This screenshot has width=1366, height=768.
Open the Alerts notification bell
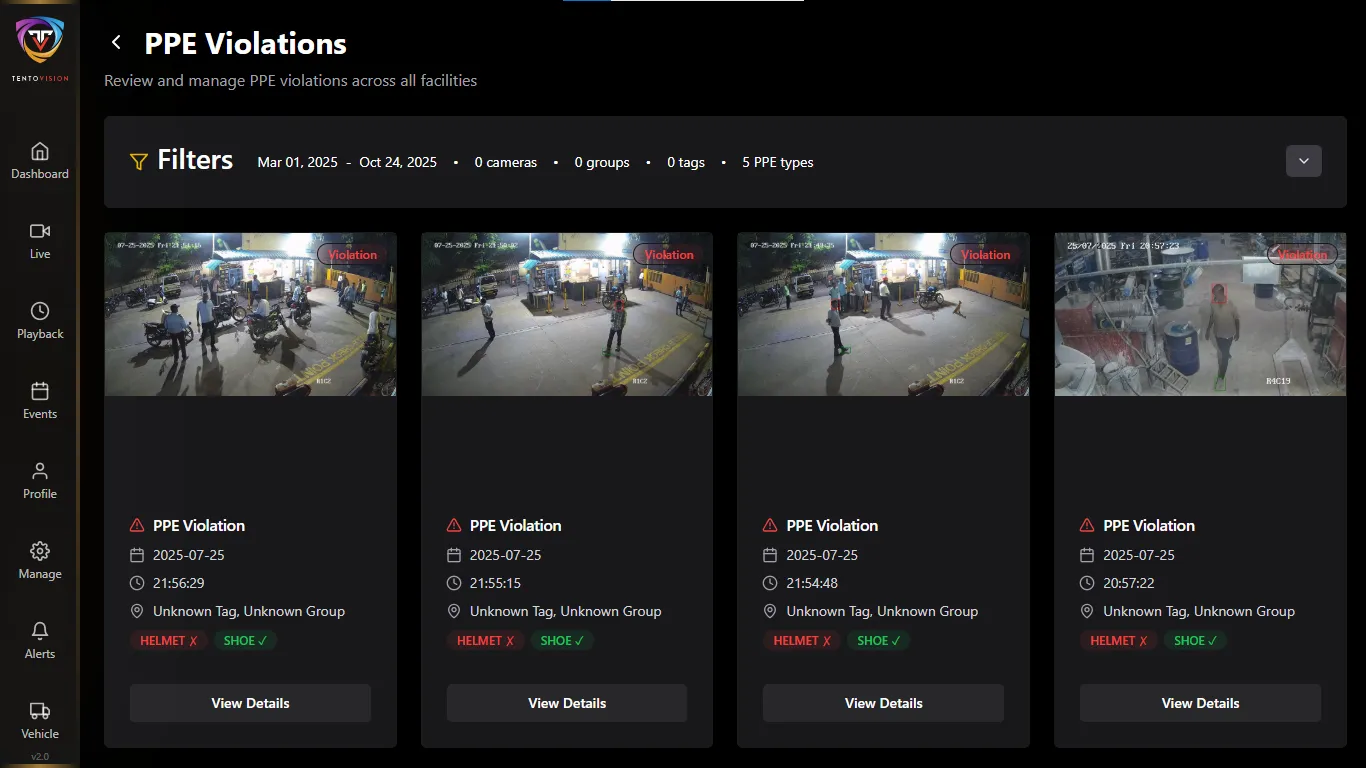[x=40, y=640]
